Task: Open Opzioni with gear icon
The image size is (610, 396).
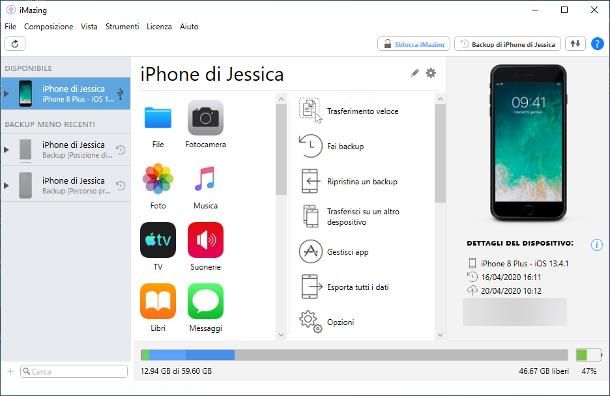Action: point(326,322)
